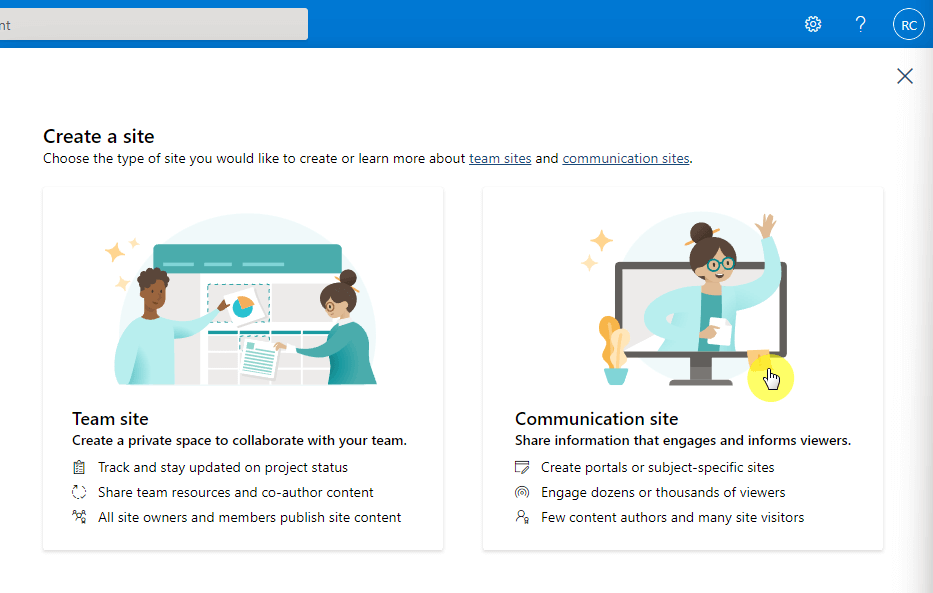Click 'All site owners and members publish site content'
Image resolution: width=933 pixels, height=593 pixels.
coord(249,517)
